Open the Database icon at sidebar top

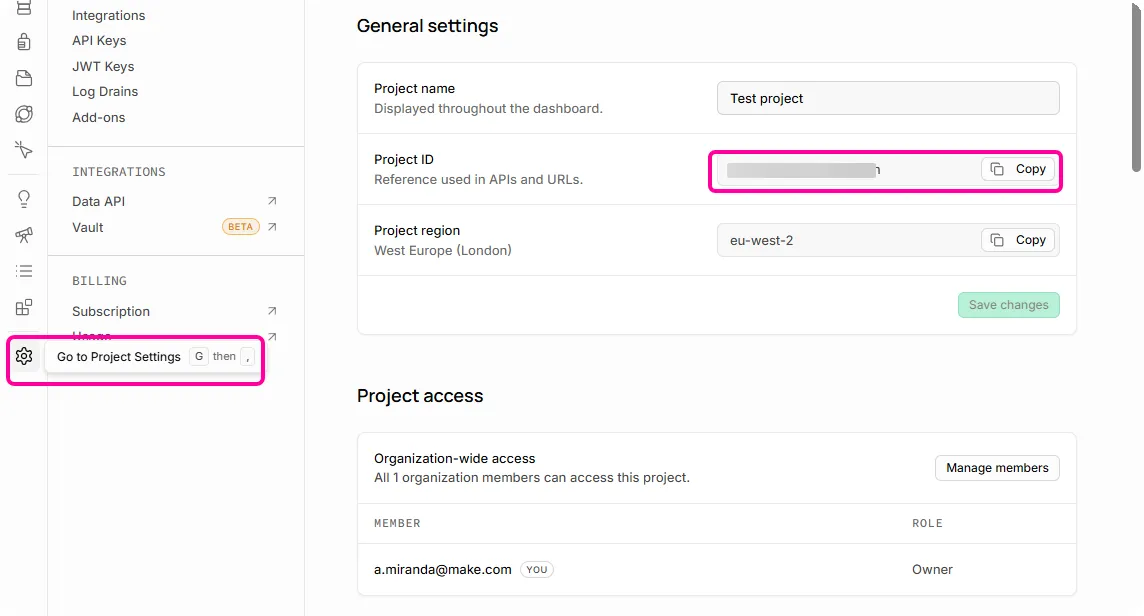pos(24,8)
